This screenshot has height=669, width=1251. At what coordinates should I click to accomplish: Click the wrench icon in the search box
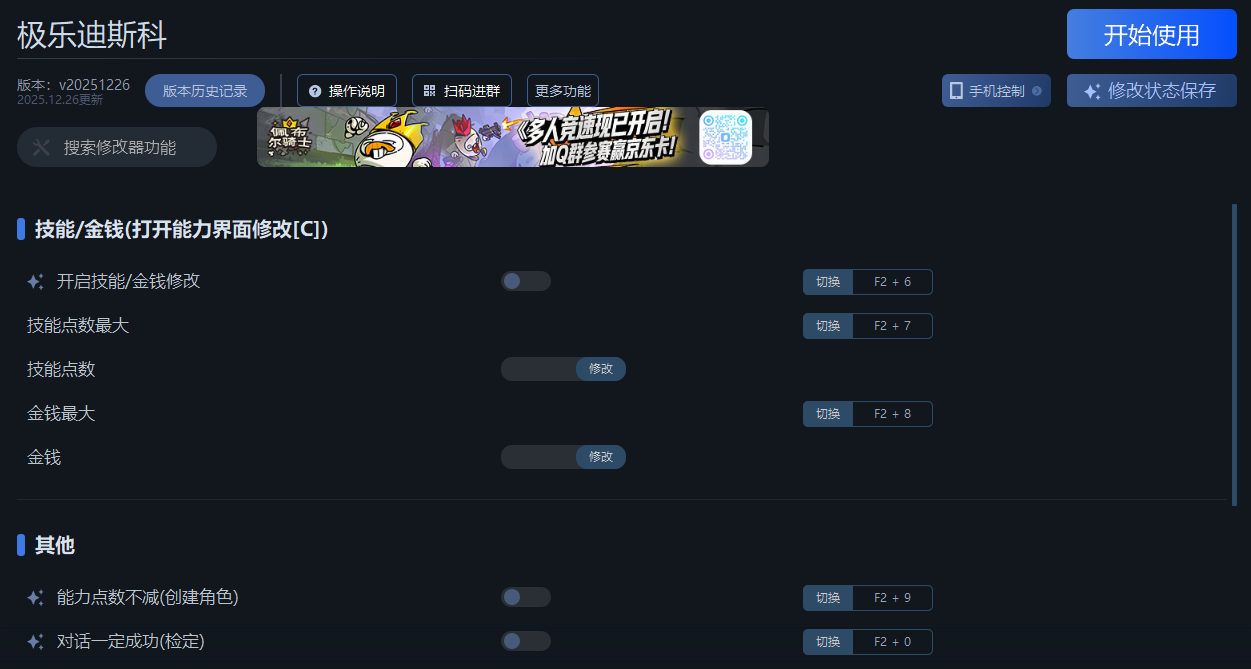click(41, 147)
